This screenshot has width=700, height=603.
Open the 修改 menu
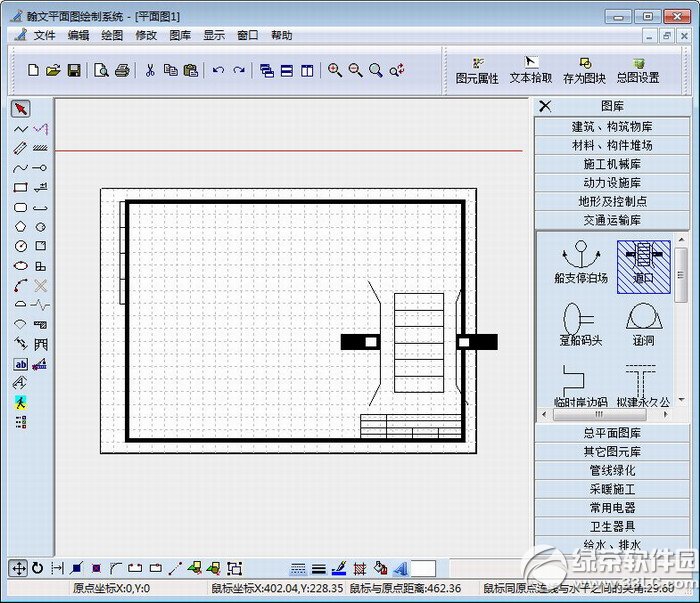pyautogui.click(x=146, y=35)
